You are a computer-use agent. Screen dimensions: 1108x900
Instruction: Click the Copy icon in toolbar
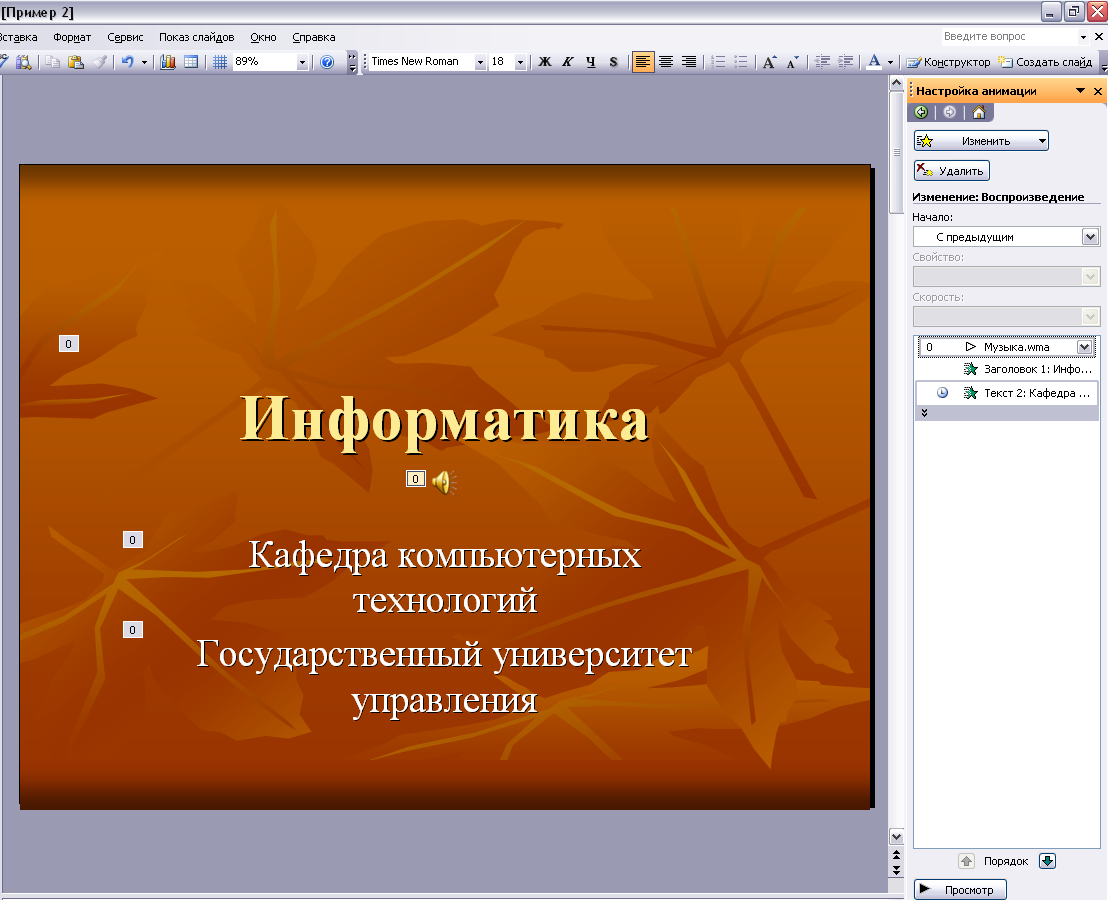click(52, 62)
